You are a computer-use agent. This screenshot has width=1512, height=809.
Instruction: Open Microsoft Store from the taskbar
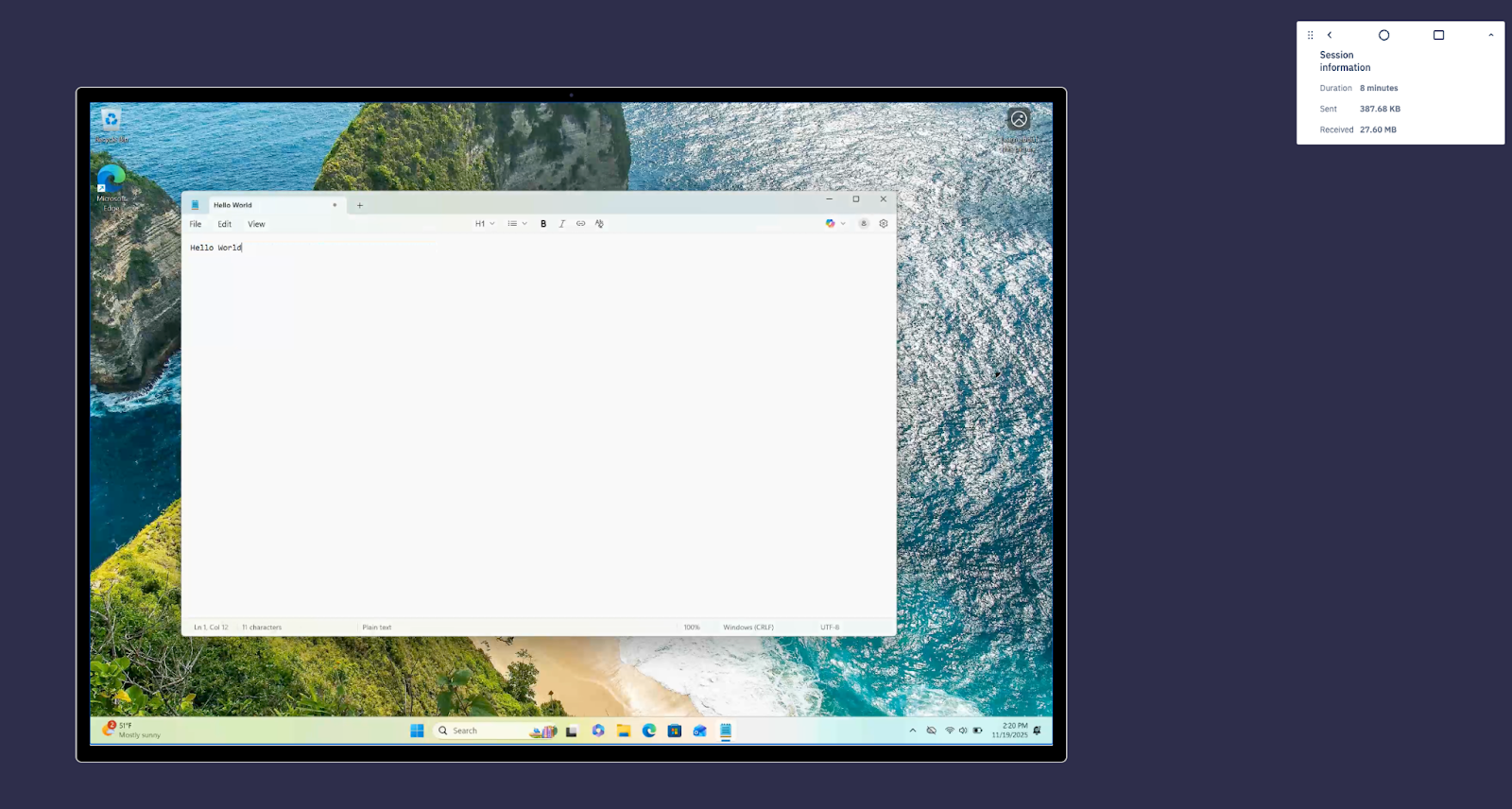[675, 731]
